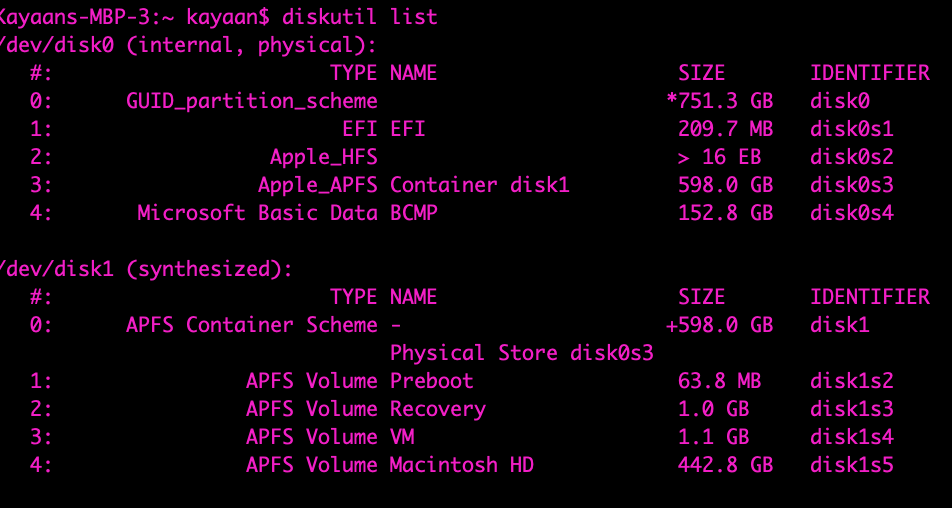952x508 pixels.
Task: Select the "APFS Container Scheme" type text
Action: coord(252,325)
